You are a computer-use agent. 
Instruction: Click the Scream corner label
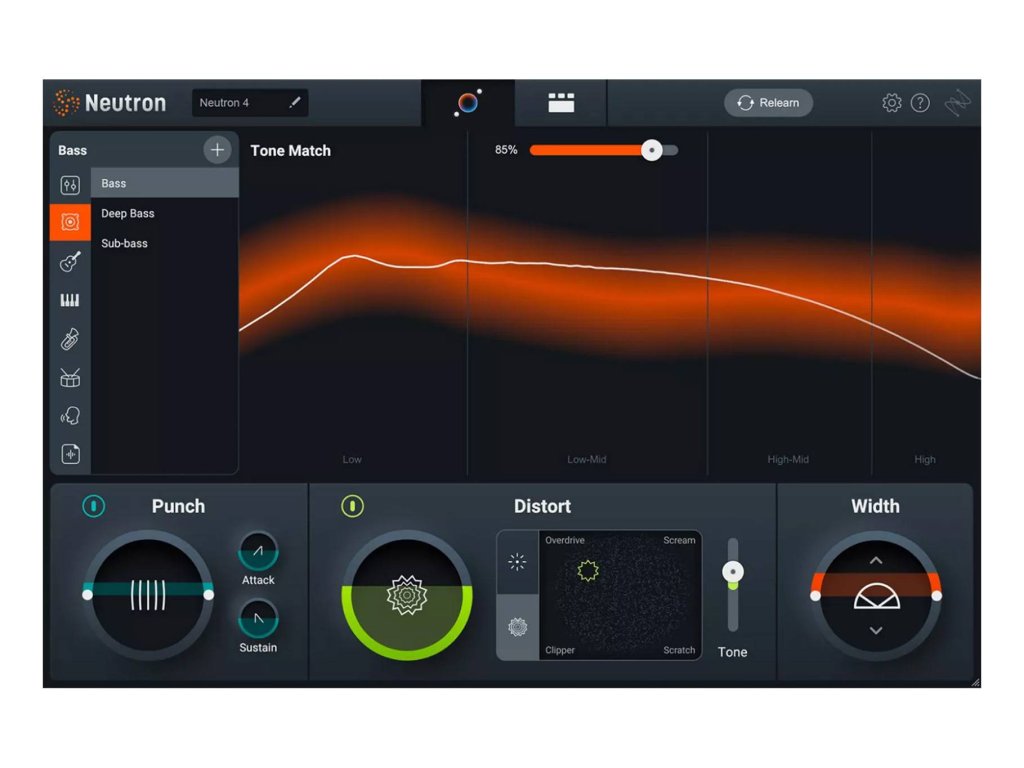pyautogui.click(x=679, y=540)
